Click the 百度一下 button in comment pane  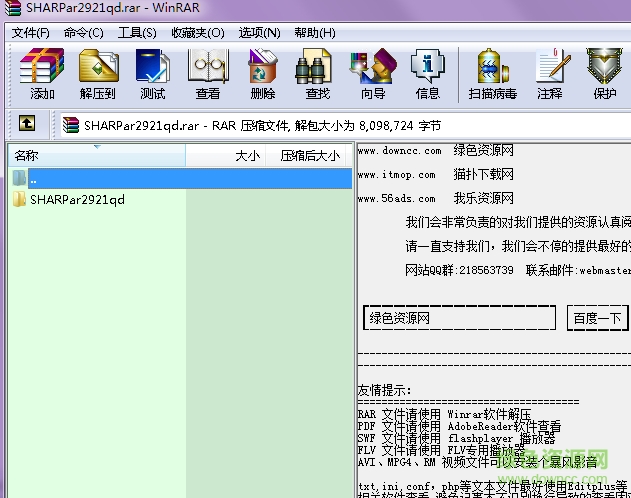pos(598,318)
